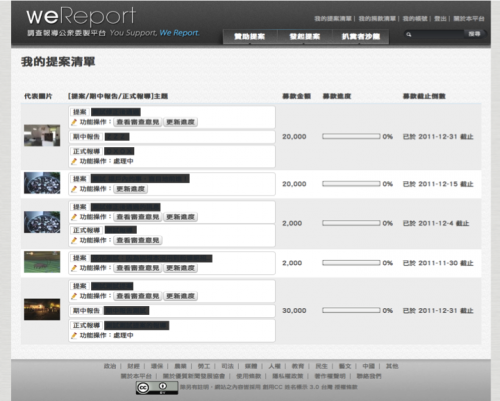The width and height of the screenshot is (500, 401).
Task: Click 更新進度 in the row ending 2011-12-15
Action: pos(131,189)
